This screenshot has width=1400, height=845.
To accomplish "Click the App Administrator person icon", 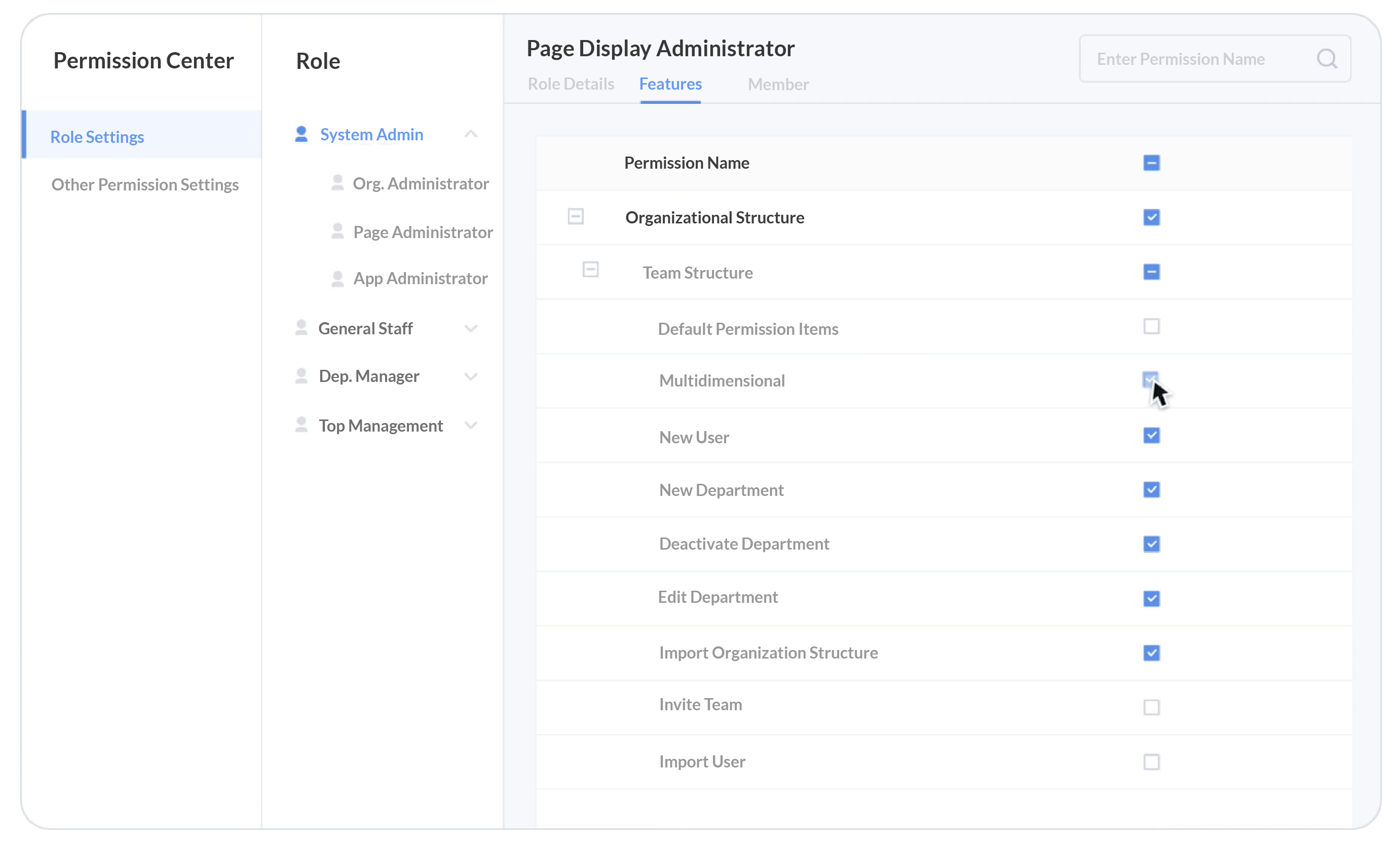I will coord(338,278).
